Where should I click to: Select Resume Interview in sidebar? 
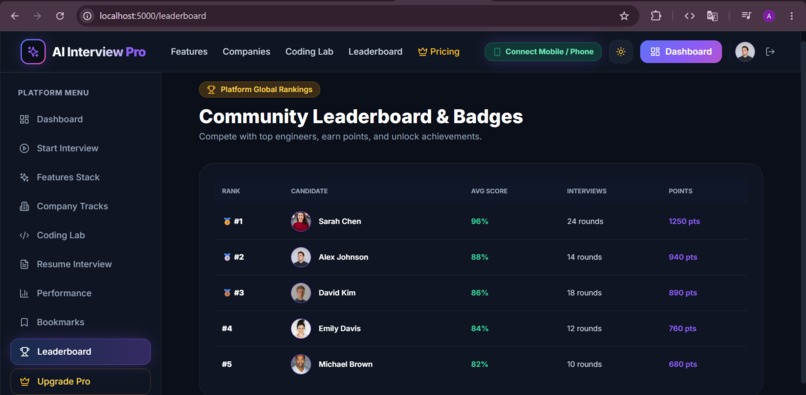click(81, 264)
